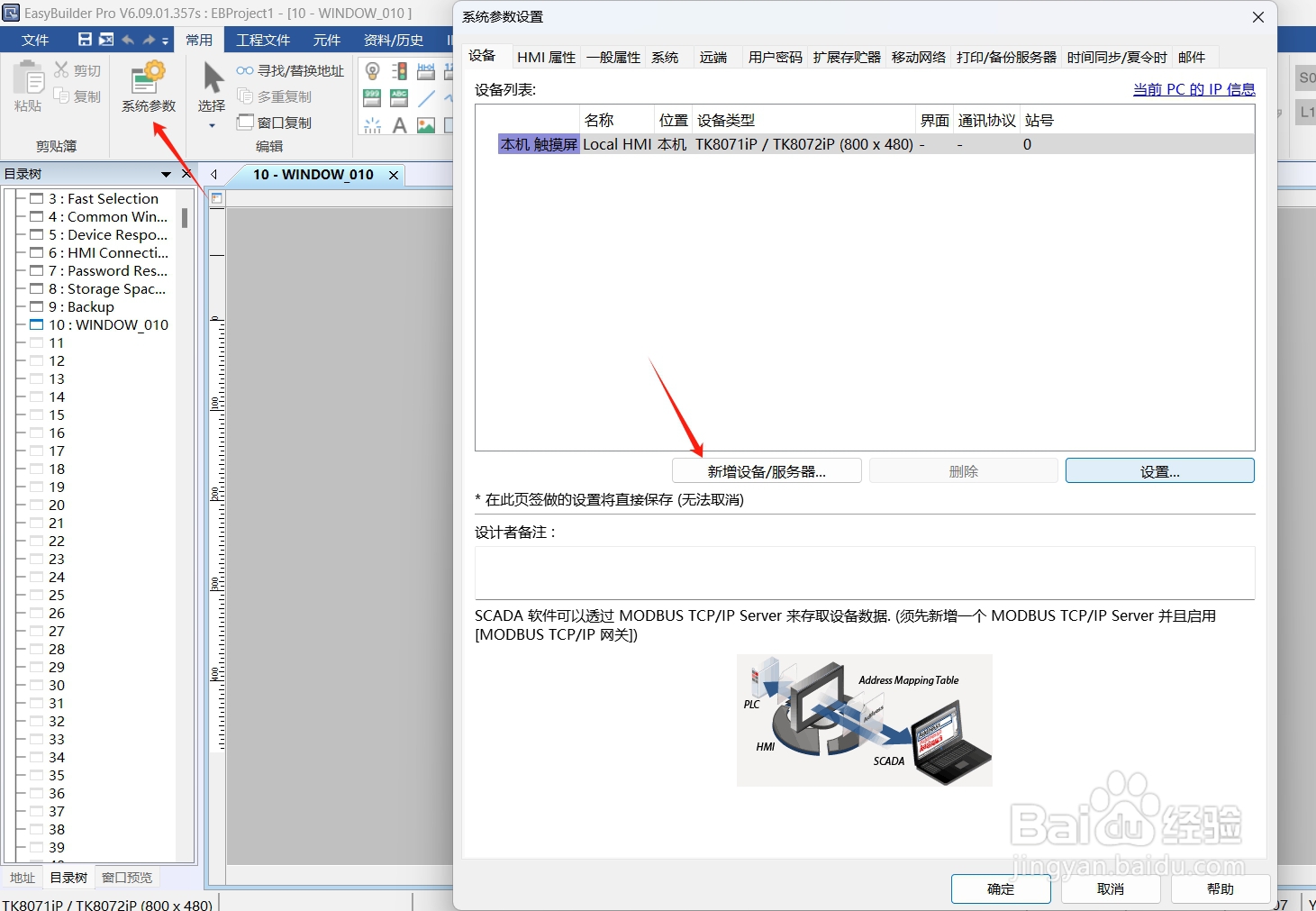This screenshot has height=911, width=1316.
Task: Click 当前 PC 的 IP 信息 link
Action: 1193,89
